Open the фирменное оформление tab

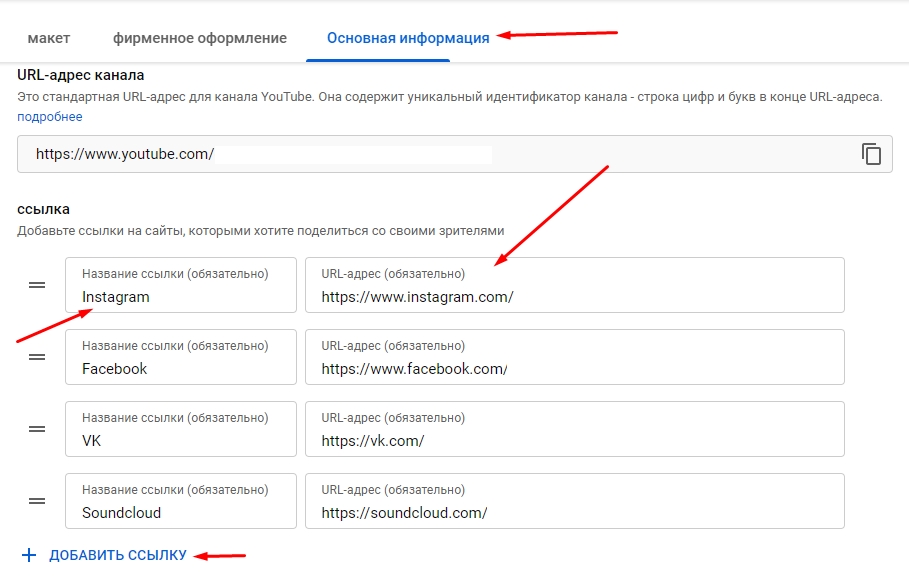[x=200, y=38]
